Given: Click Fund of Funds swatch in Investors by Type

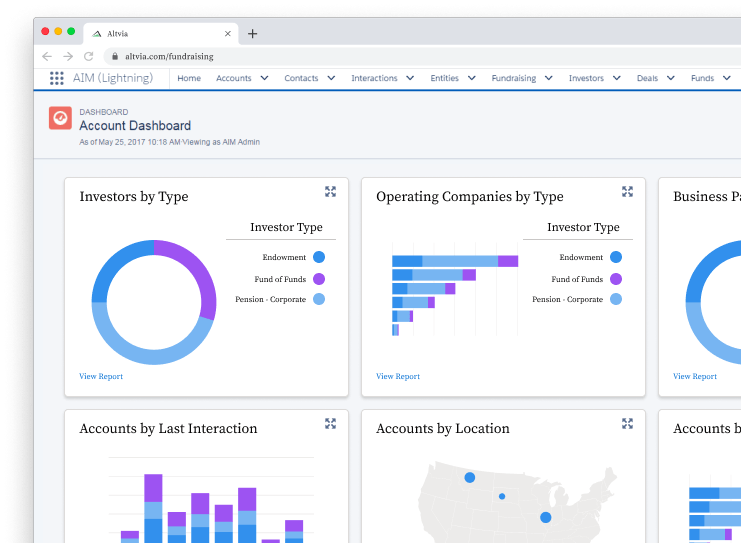Looking at the screenshot, I should click(x=319, y=279).
